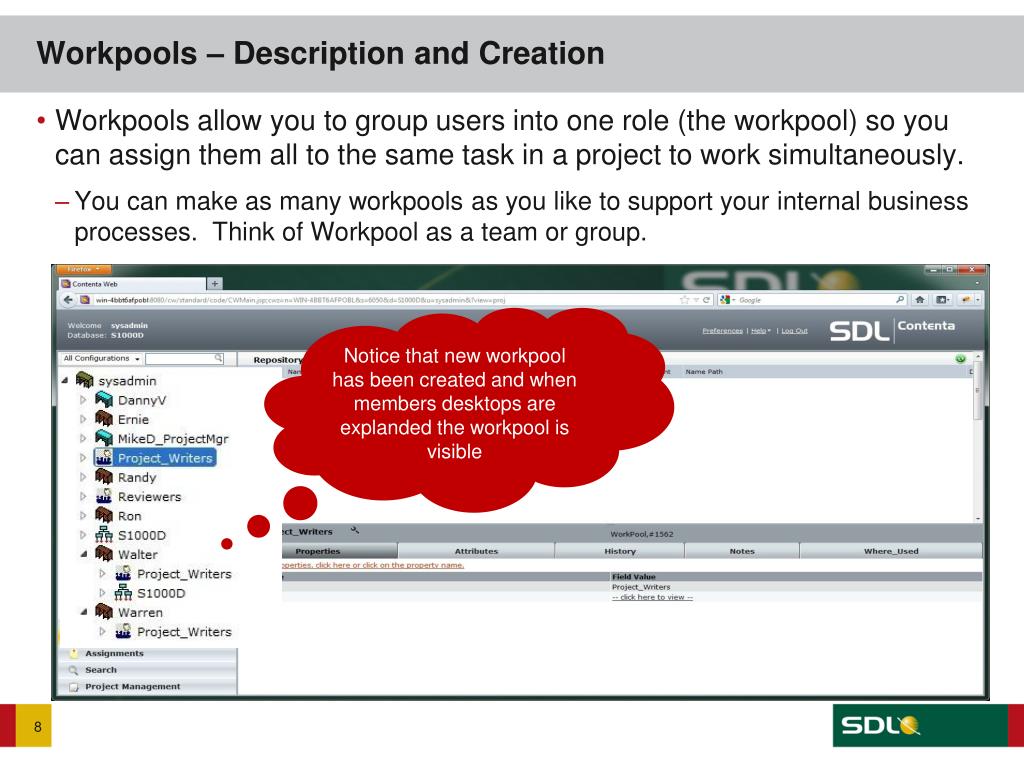Switch to the Properties tab

click(x=340, y=551)
